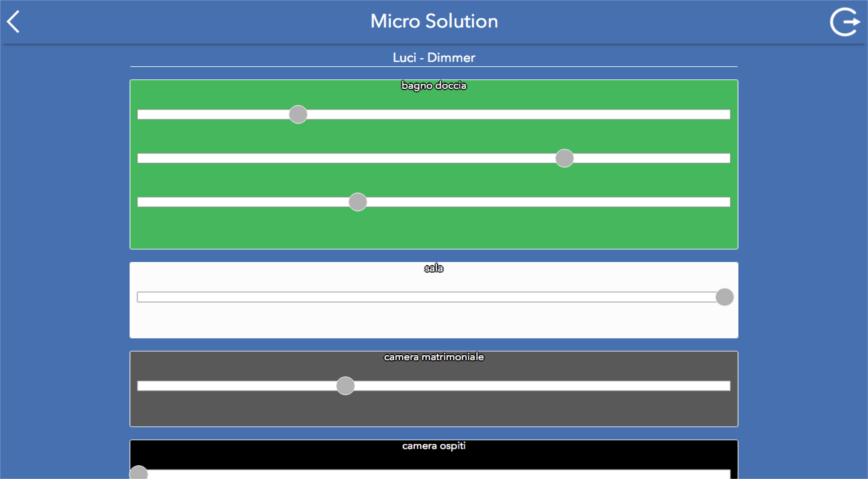Click the Micro Solution title
Image resolution: width=868 pixels, height=479 pixels.
point(434,21)
